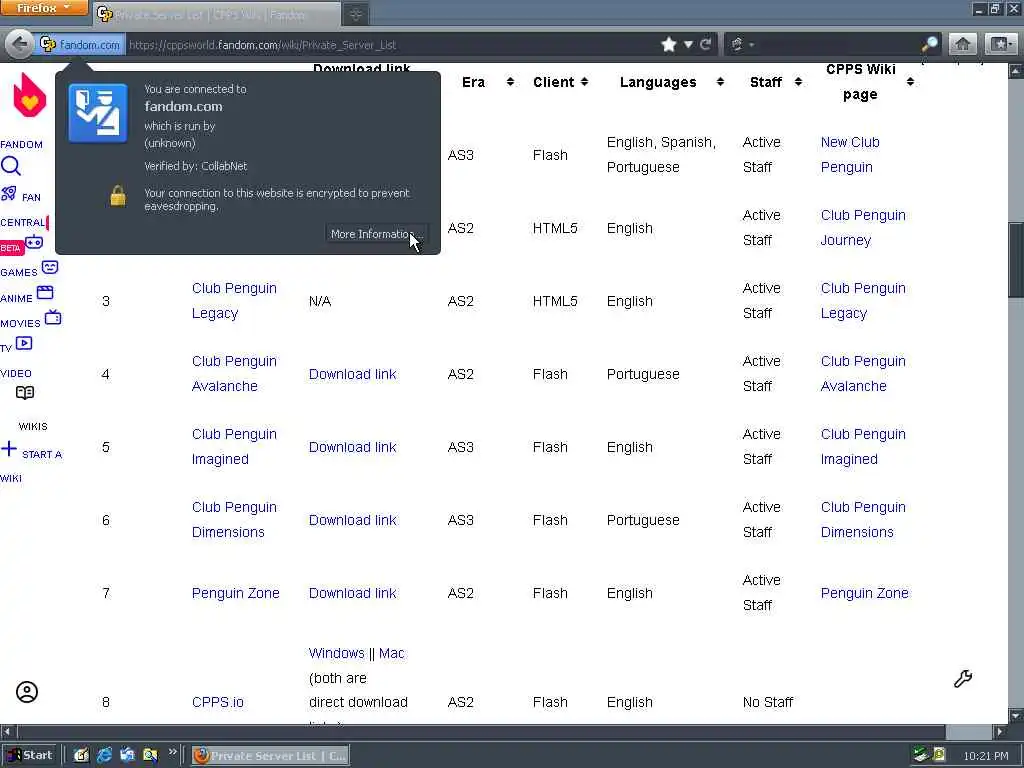The width and height of the screenshot is (1024, 768).
Task: Click the wrench tools icon on the page
Action: click(963, 679)
